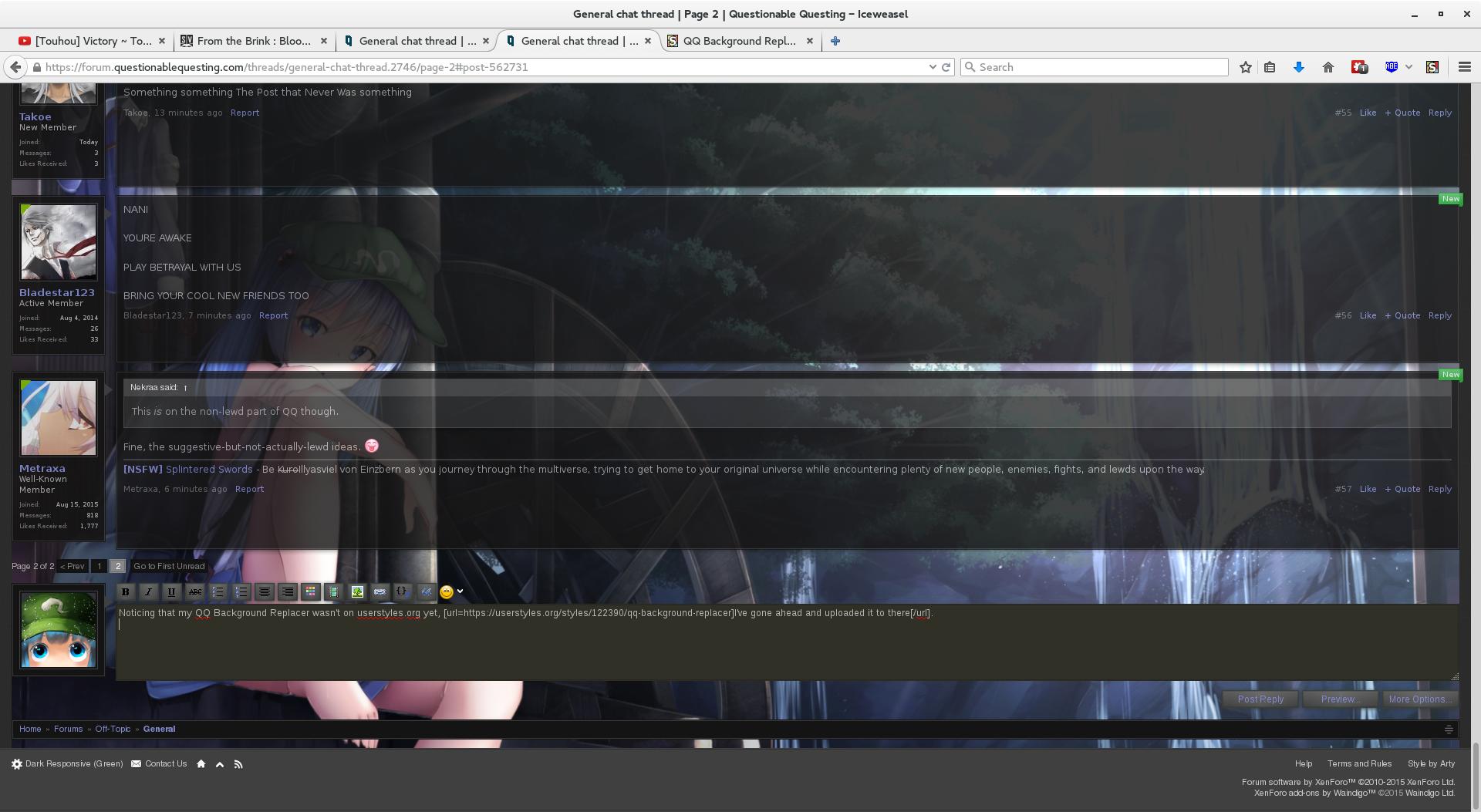Screen dimensions: 1481x812
Task: Open Bladestar123's profile name link
Action: 57,292
